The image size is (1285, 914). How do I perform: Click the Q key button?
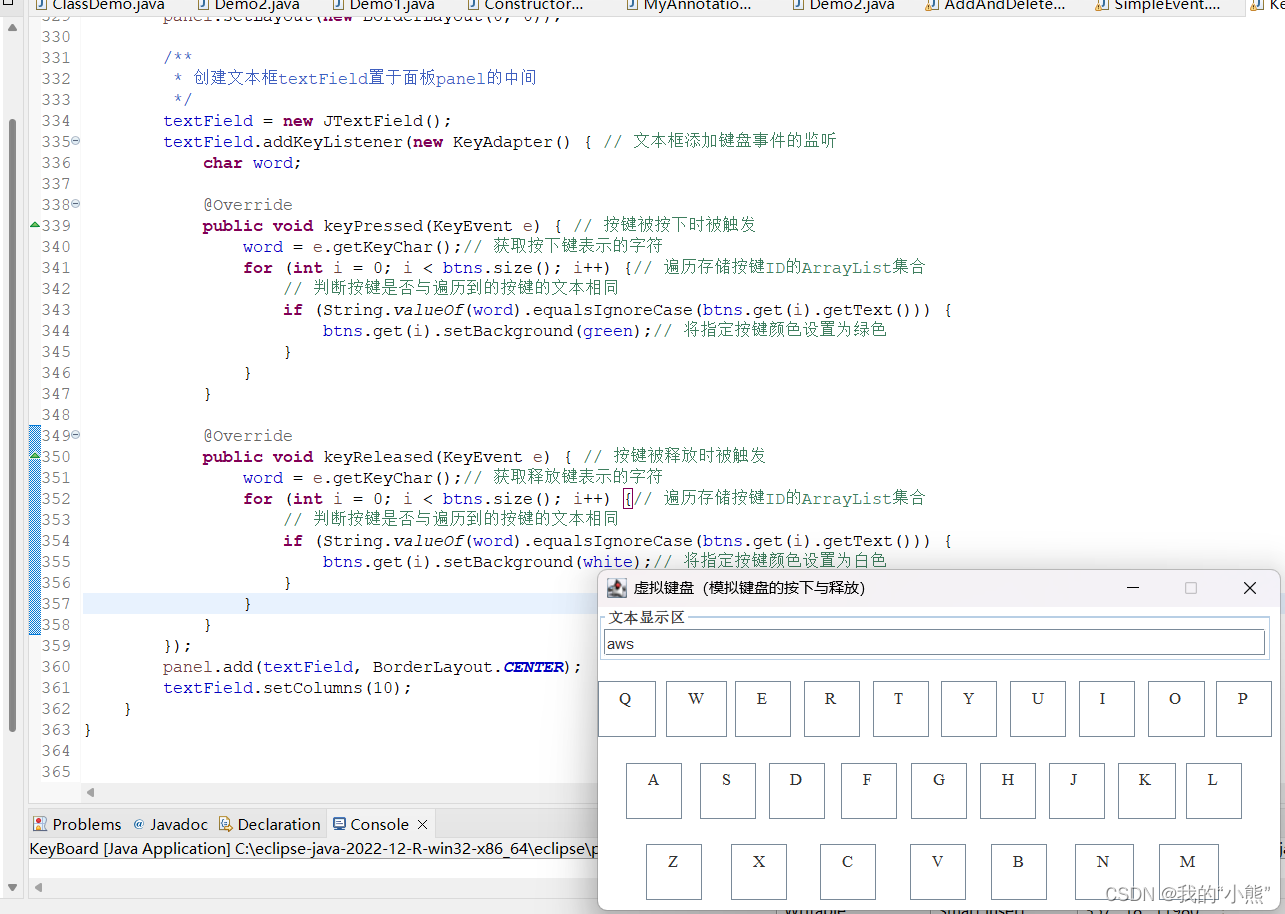click(x=626, y=709)
